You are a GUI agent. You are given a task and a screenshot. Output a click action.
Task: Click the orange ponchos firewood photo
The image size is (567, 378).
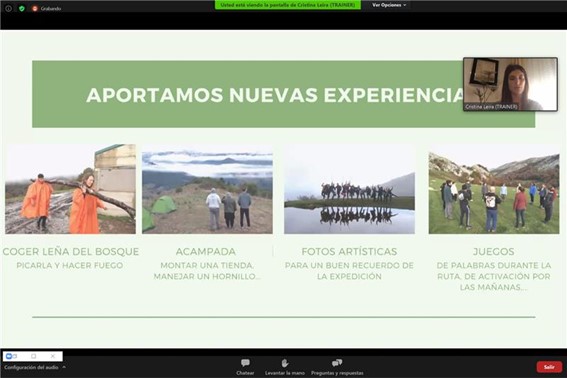pyautogui.click(x=71, y=189)
